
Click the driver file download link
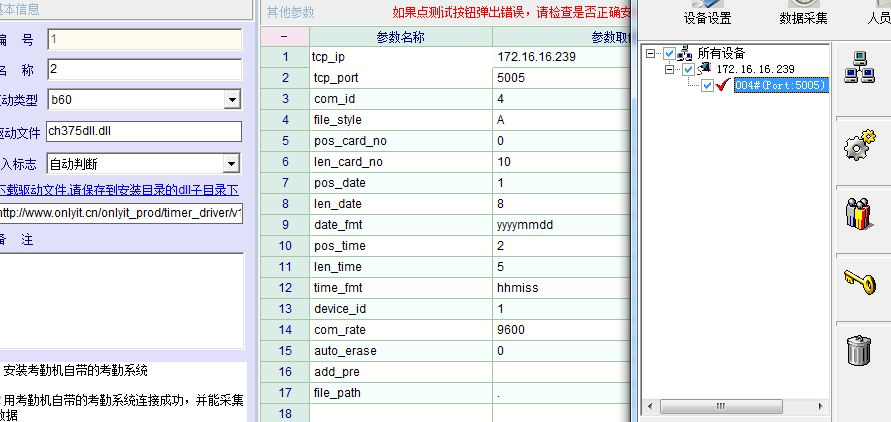[121, 189]
